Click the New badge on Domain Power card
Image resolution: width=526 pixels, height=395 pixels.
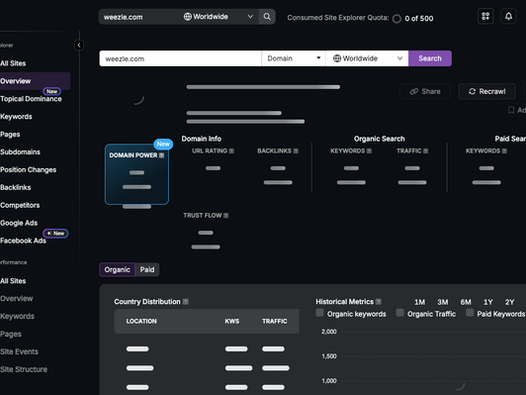[x=163, y=144]
